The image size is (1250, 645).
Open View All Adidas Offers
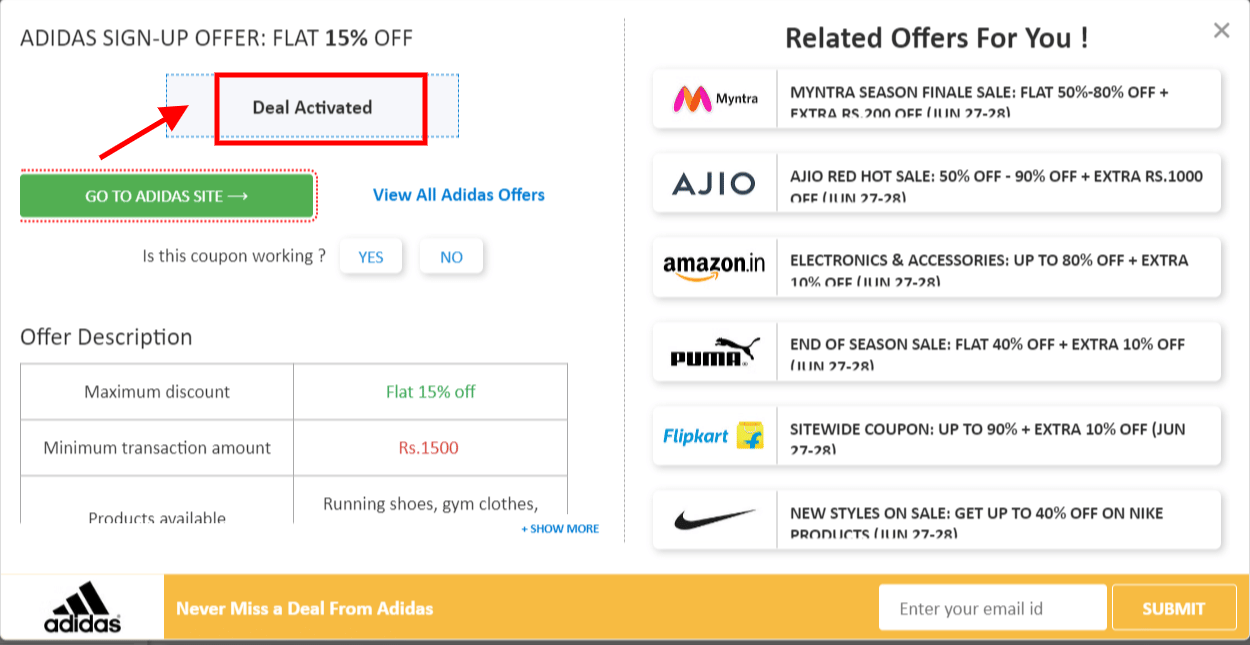point(458,194)
